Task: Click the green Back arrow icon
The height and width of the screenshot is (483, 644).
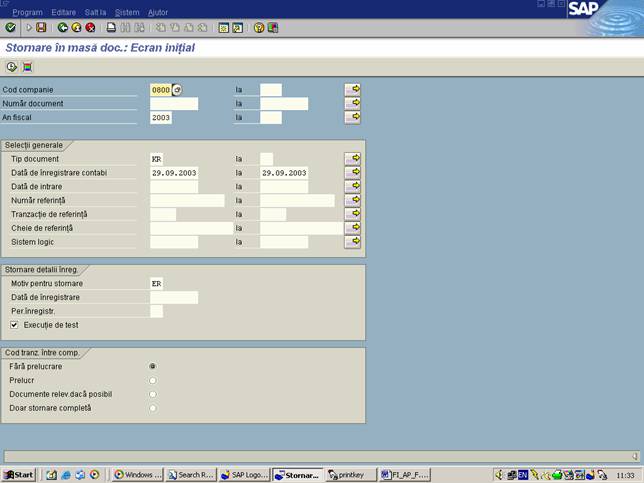Action: (x=63, y=27)
